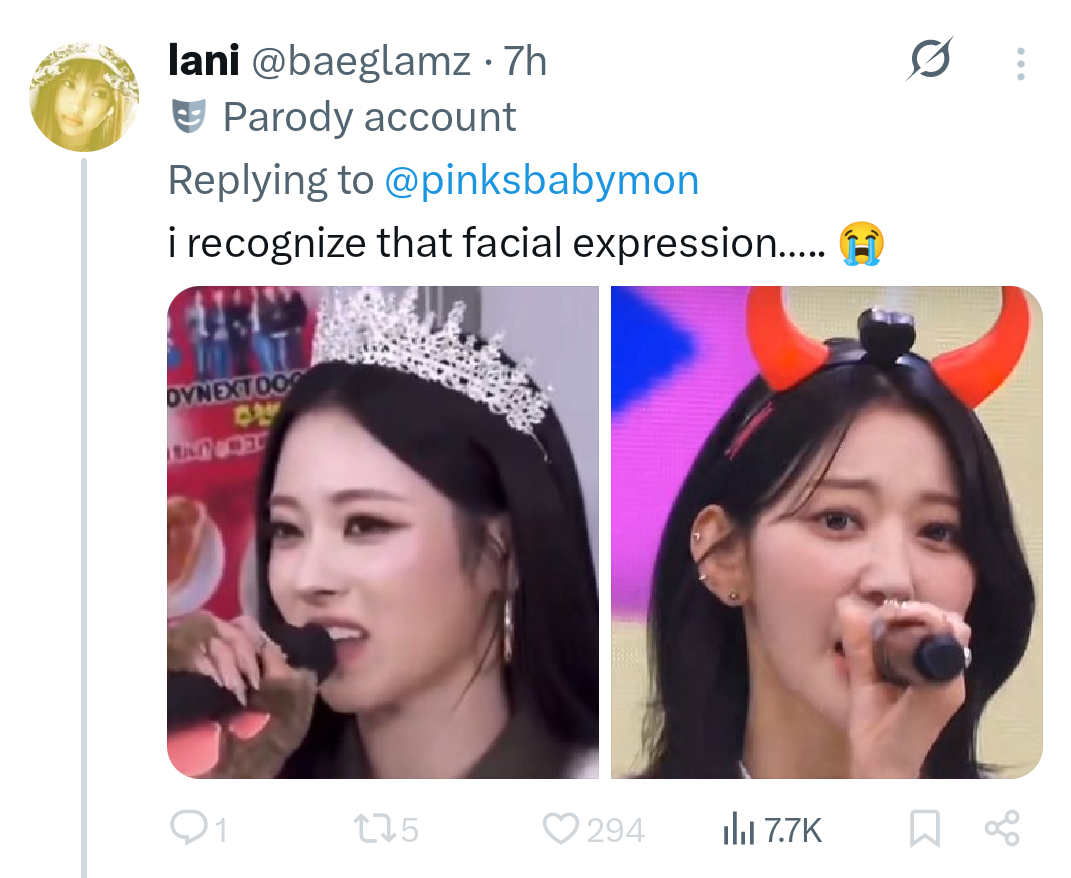Click the 7.7K views count
Viewport: 1071px width, 878px height.
(x=792, y=830)
